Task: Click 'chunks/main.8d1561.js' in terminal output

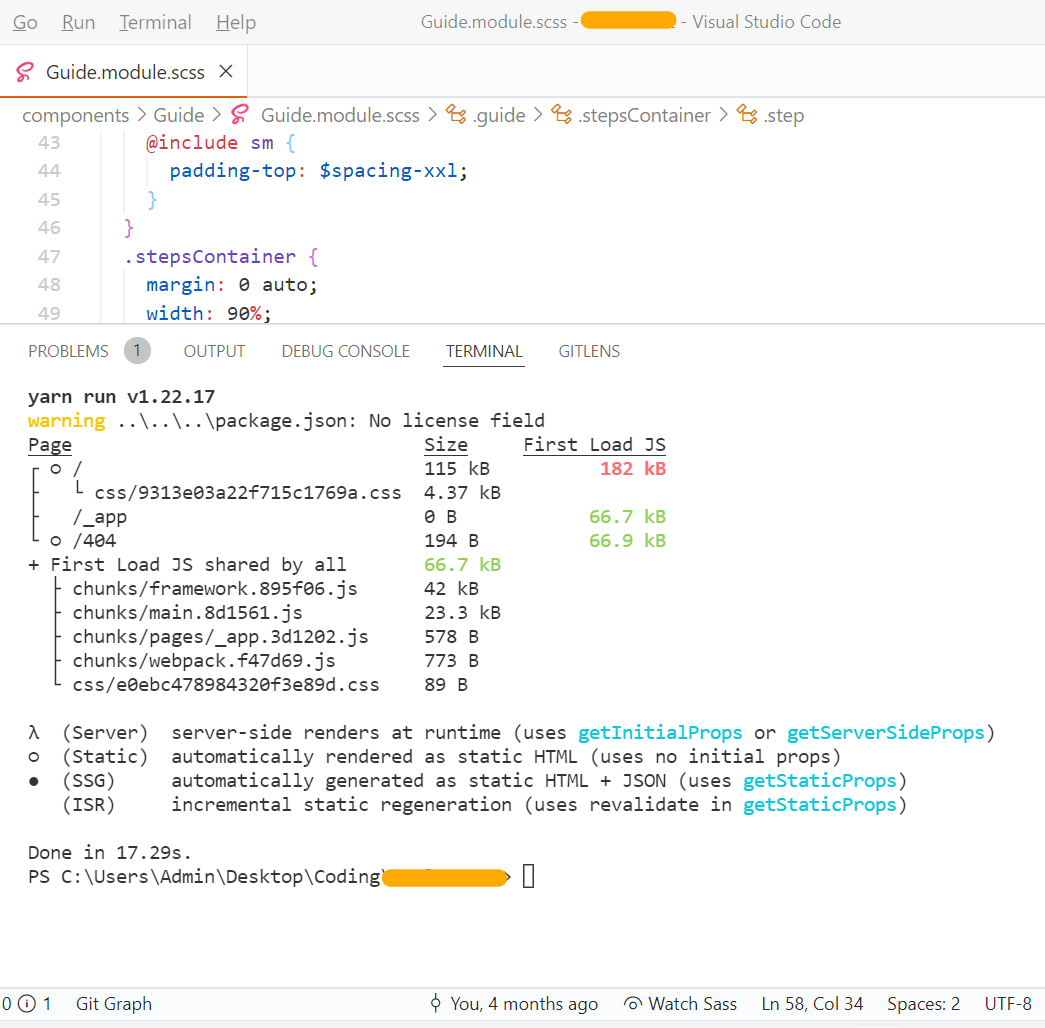Action: [187, 613]
